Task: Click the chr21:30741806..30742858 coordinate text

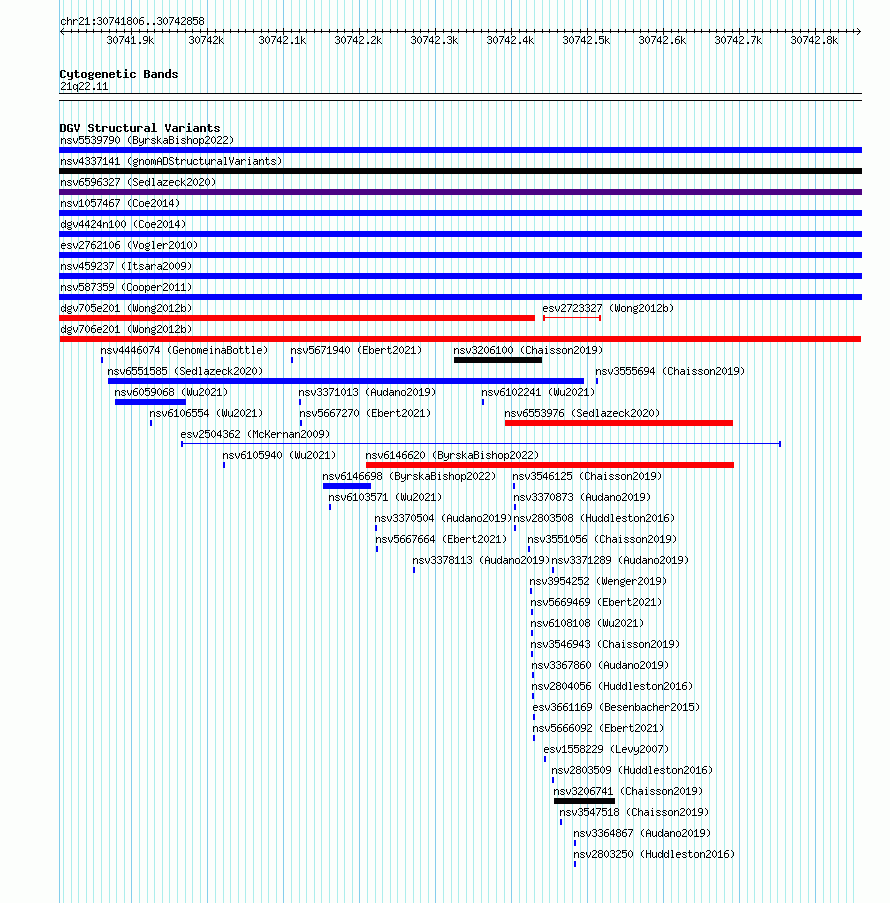Action: click(132, 21)
